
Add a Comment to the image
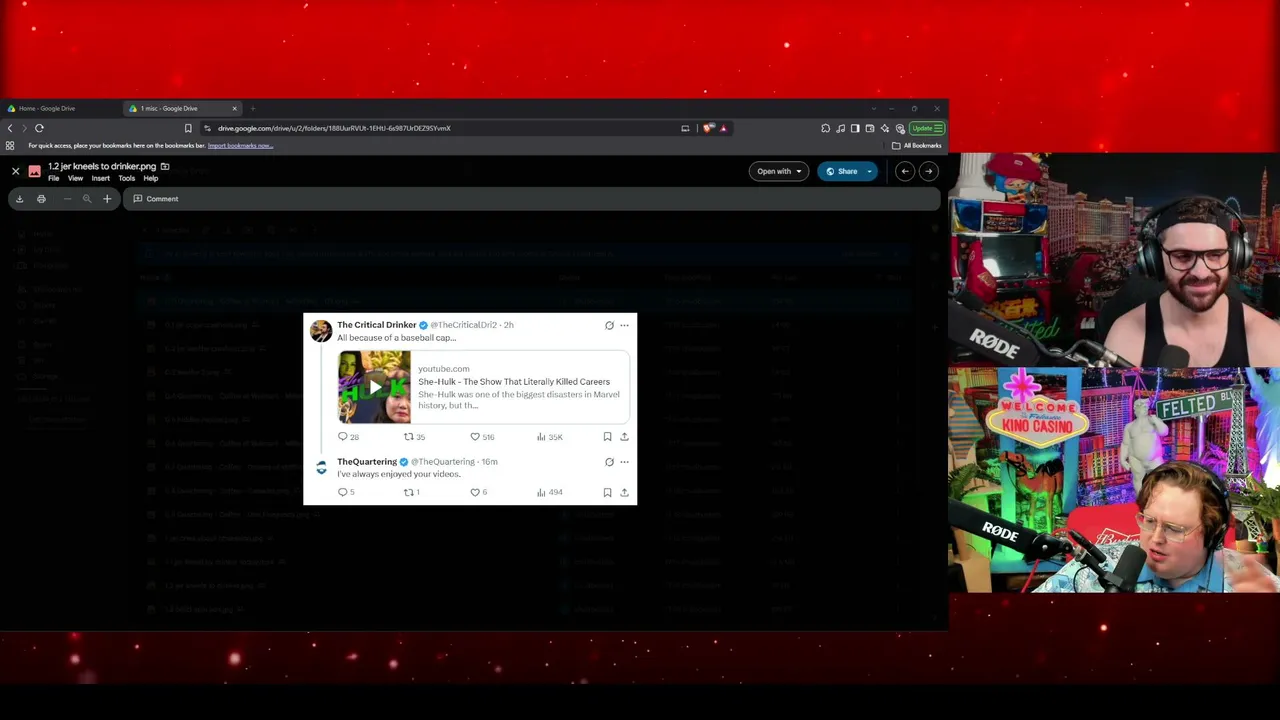point(156,199)
